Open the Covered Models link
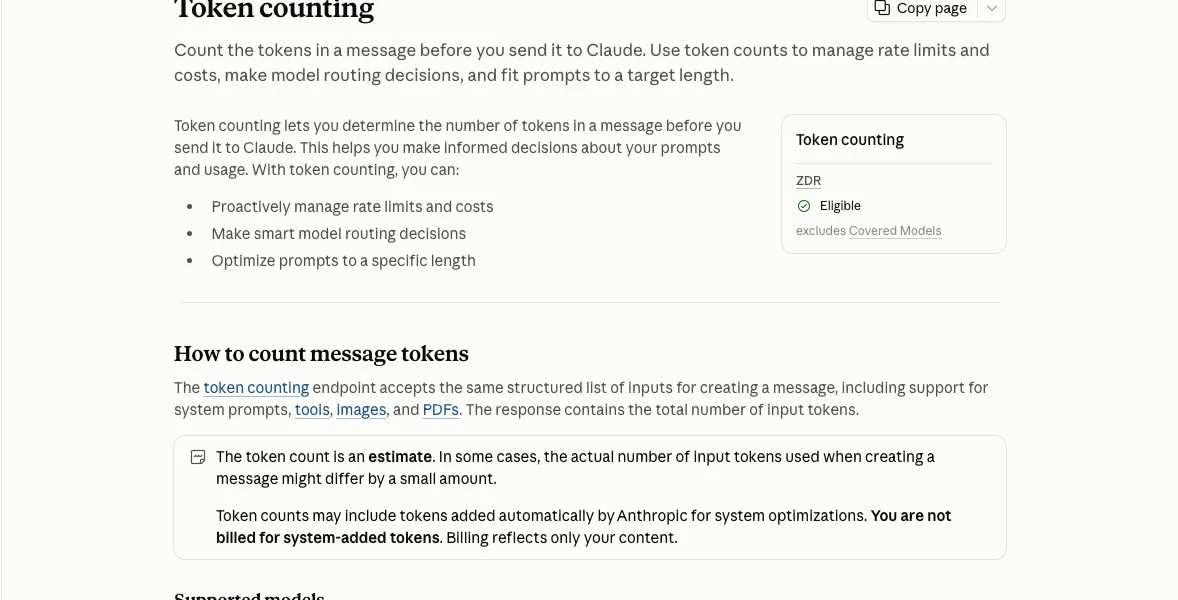The image size is (1178, 600). click(x=895, y=231)
